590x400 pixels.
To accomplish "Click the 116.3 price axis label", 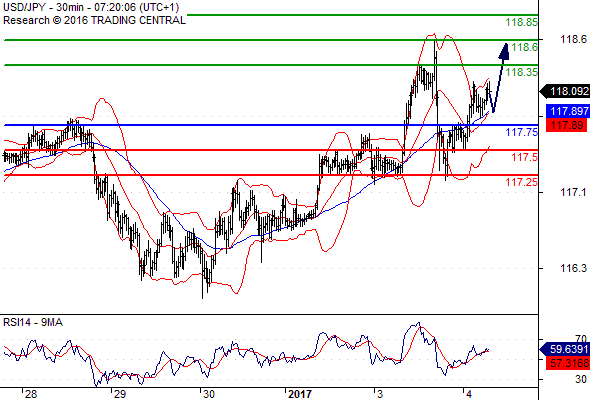I will point(573,268).
